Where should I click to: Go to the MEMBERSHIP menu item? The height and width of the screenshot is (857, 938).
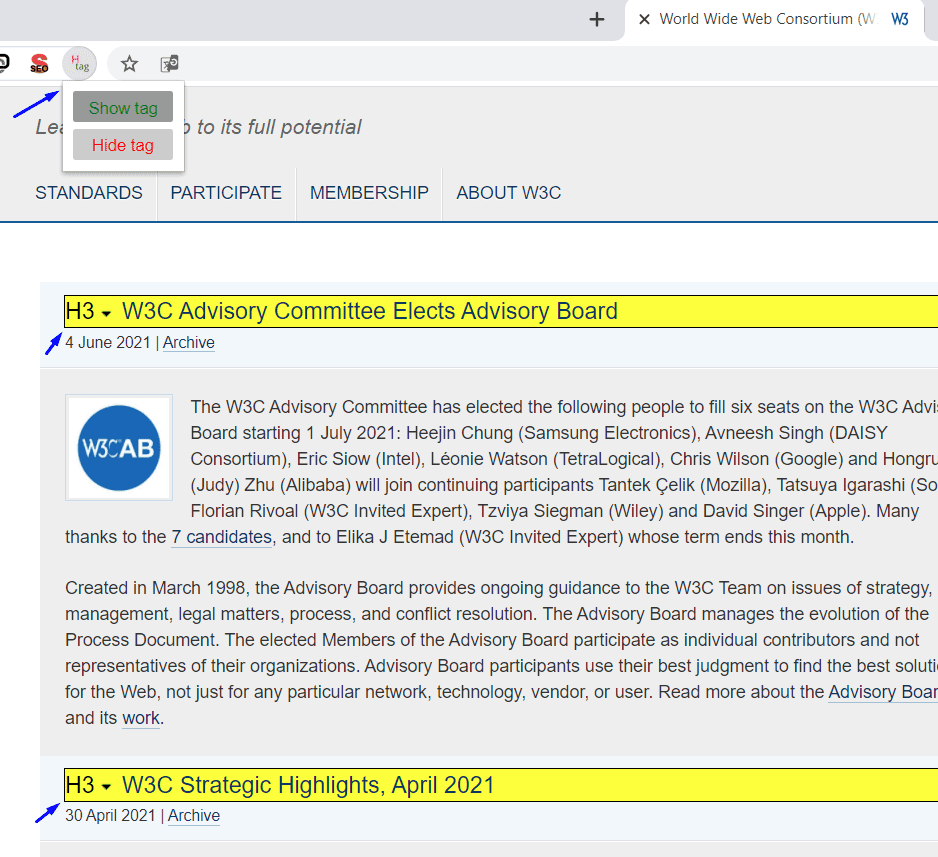point(369,193)
